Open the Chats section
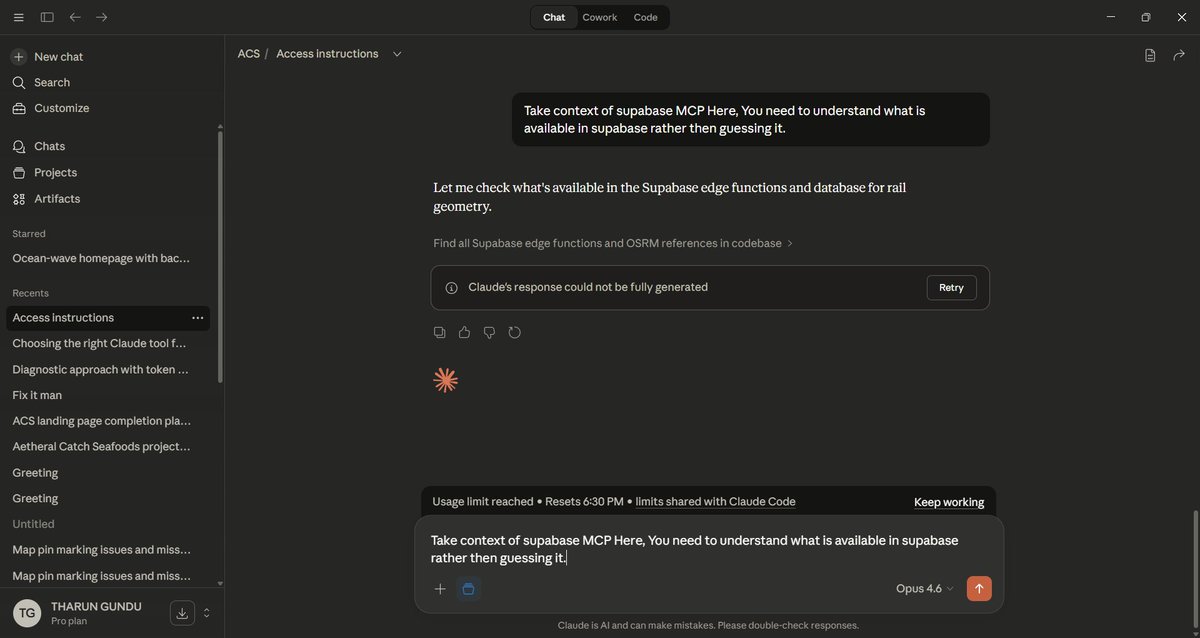 coord(39,146)
